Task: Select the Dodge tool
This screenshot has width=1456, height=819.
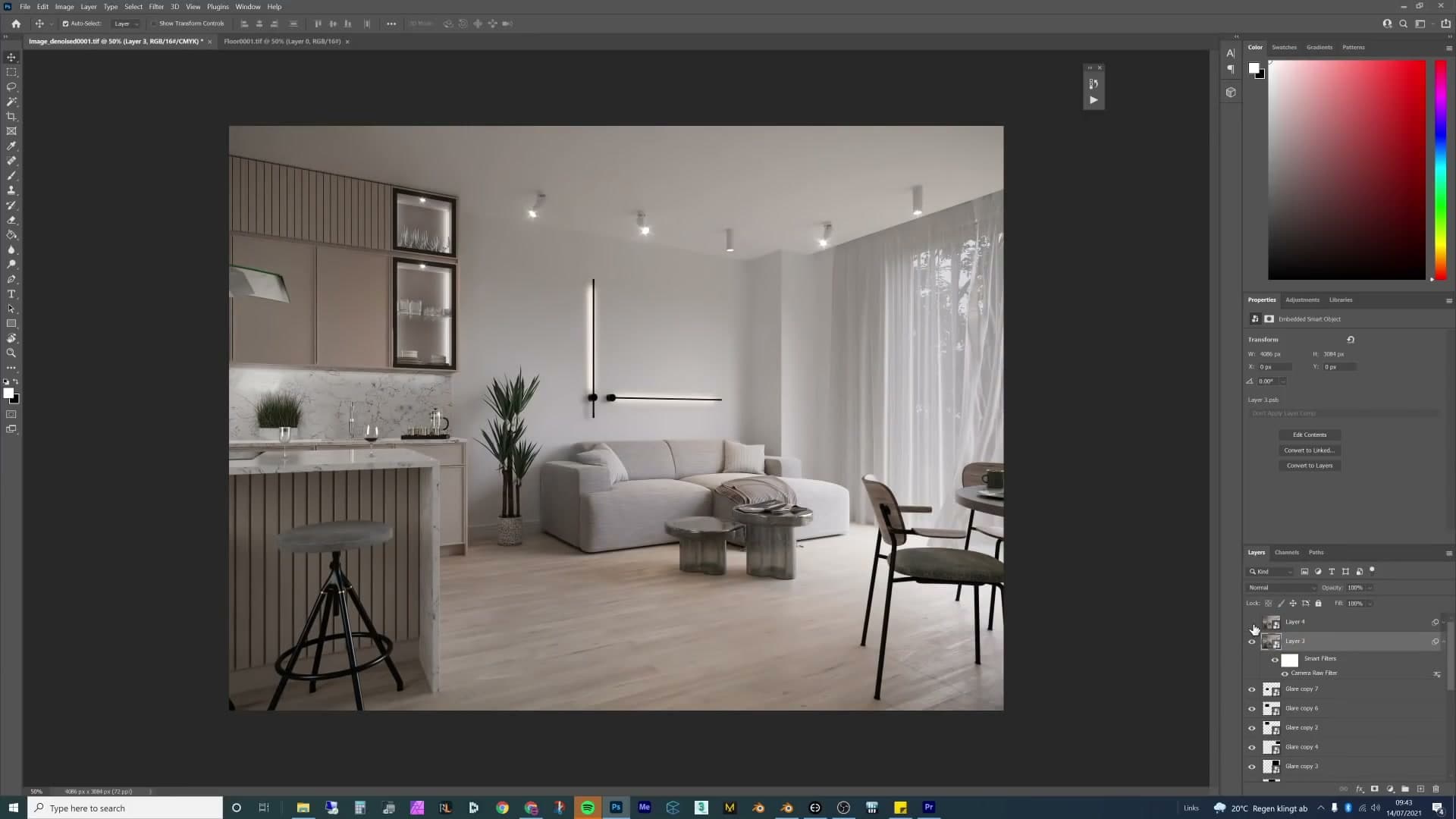Action: [x=11, y=265]
